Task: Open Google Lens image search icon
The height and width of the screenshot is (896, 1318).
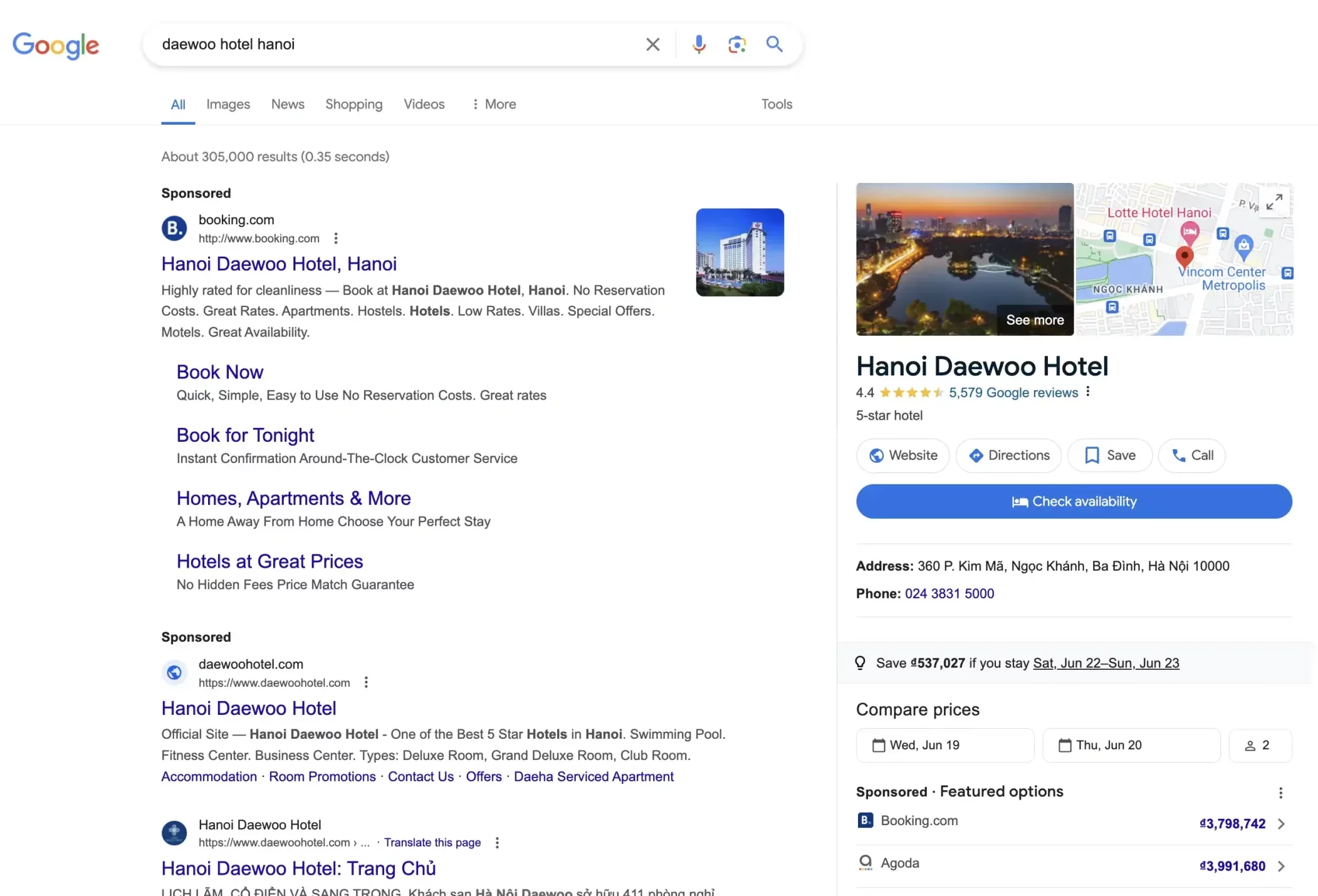Action: pos(736,44)
